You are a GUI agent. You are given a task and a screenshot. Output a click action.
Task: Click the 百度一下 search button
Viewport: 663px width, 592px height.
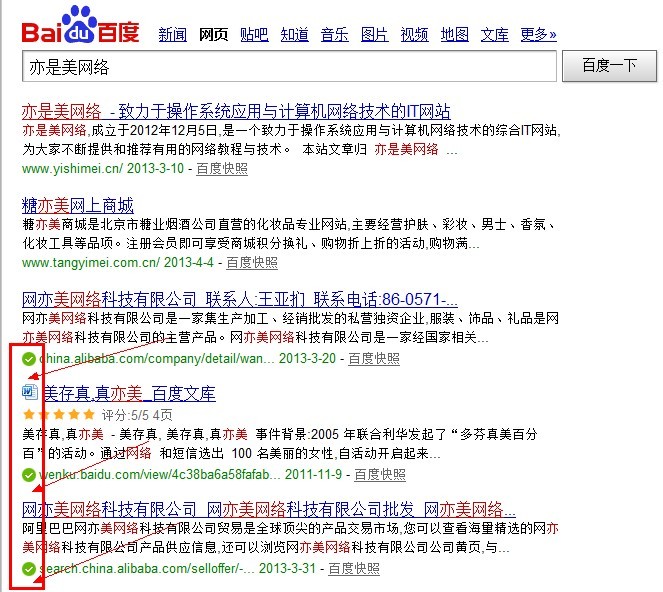609,66
